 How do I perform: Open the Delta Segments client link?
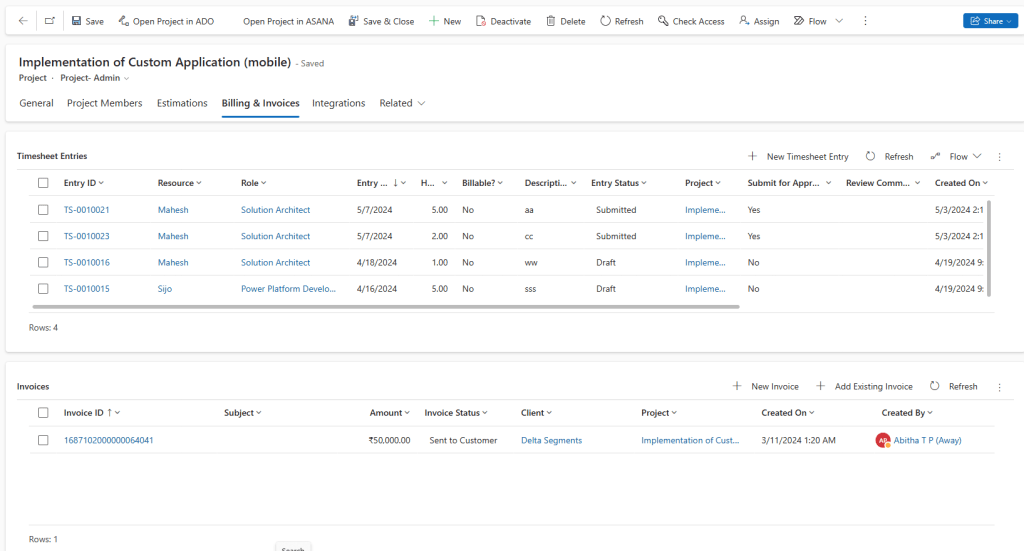coord(551,440)
